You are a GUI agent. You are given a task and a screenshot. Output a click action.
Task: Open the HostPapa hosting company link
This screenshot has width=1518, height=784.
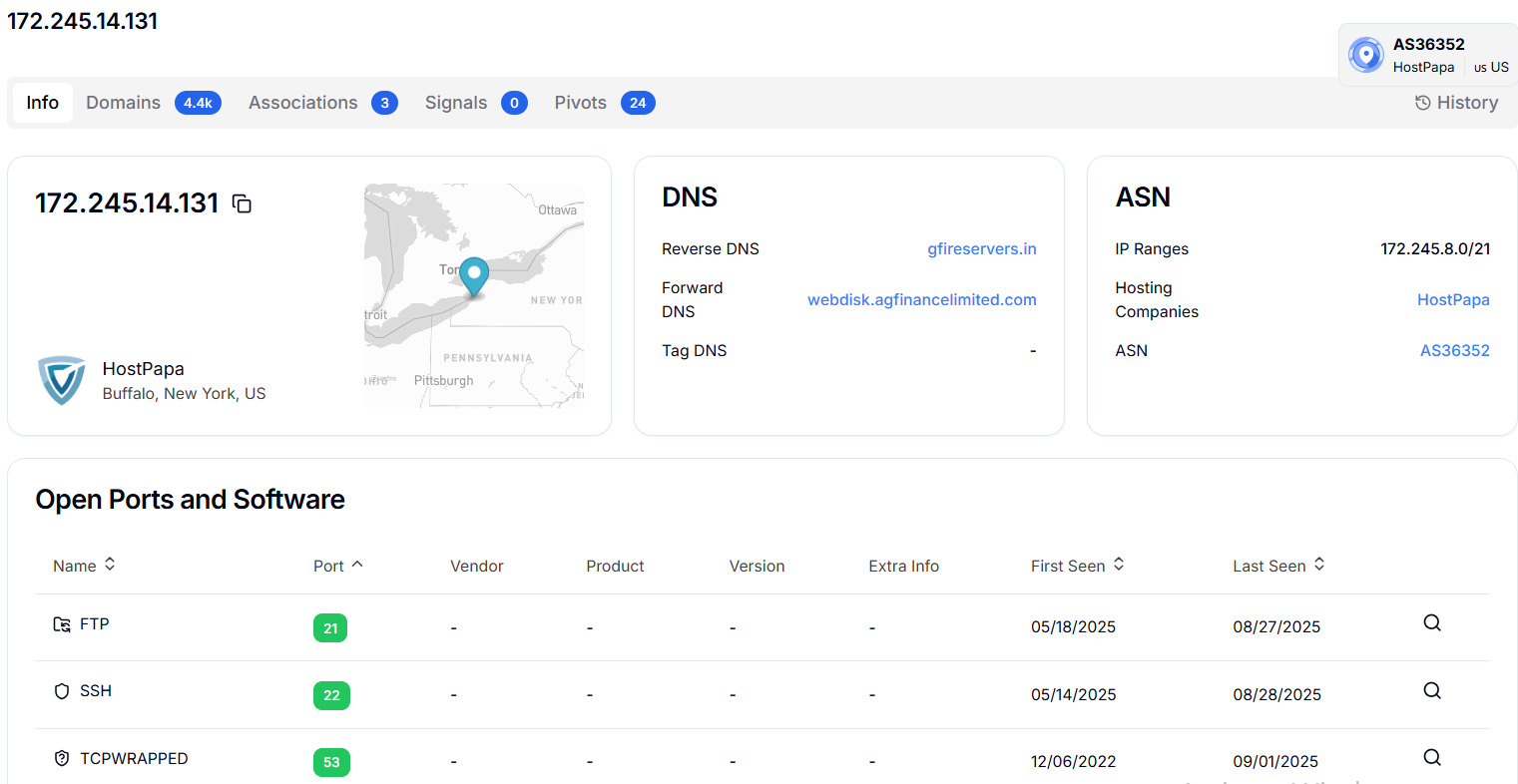[1453, 300]
